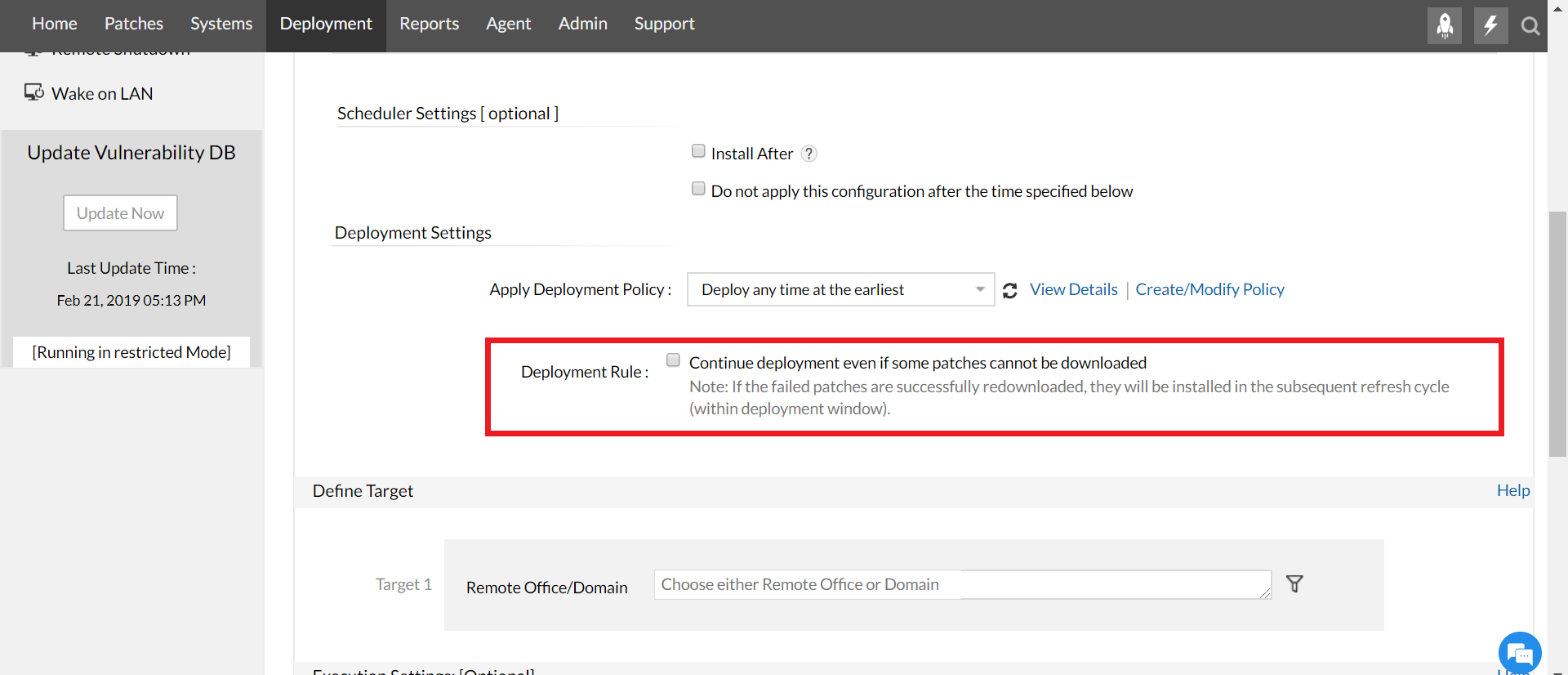Click the lightning bolt icon
The image size is (1568, 675).
1490,25
